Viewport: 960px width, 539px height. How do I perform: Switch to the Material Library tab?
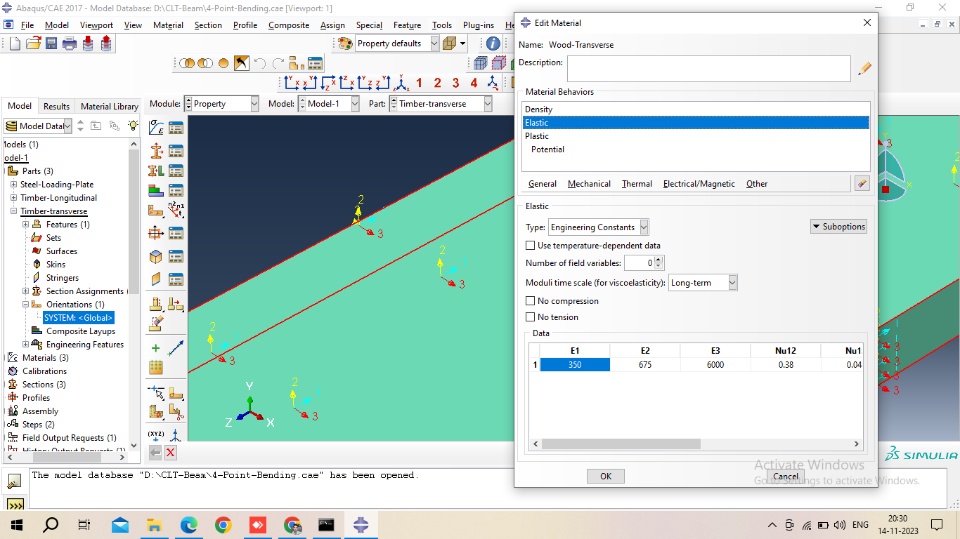109,106
